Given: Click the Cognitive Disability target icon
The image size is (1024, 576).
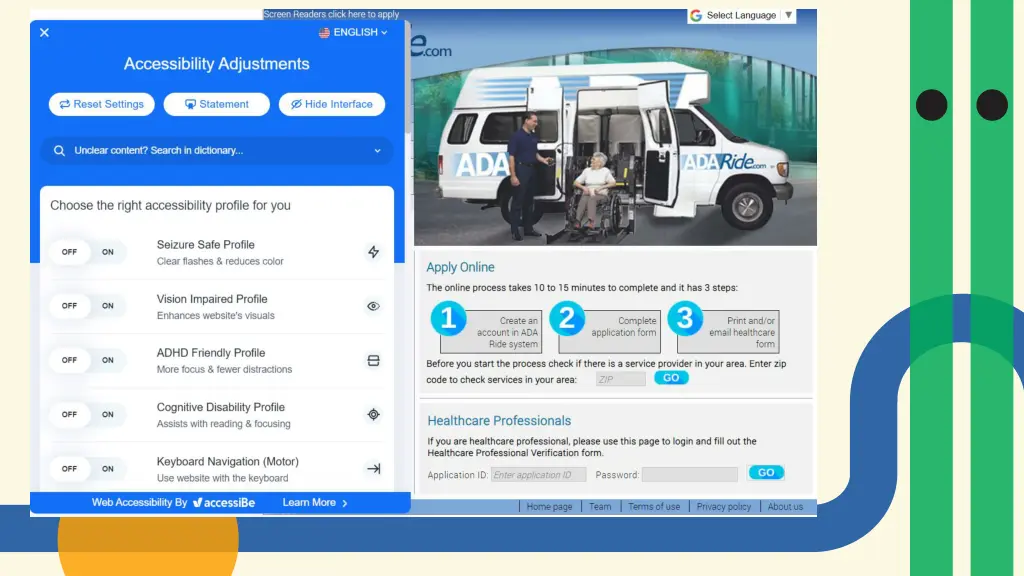Looking at the screenshot, I should click(x=374, y=415).
